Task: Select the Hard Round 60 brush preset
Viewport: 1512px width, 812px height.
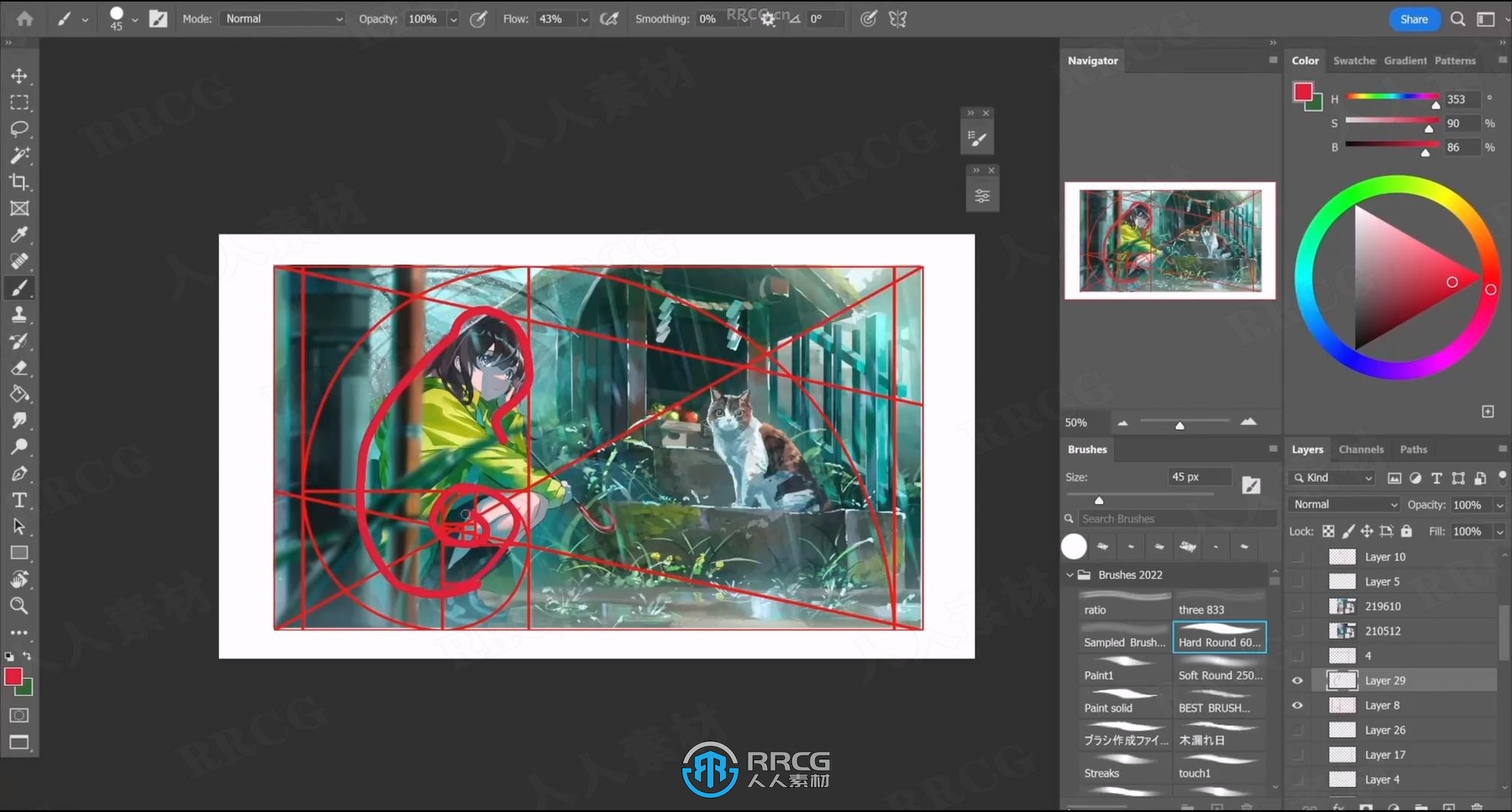Action: coord(1219,636)
